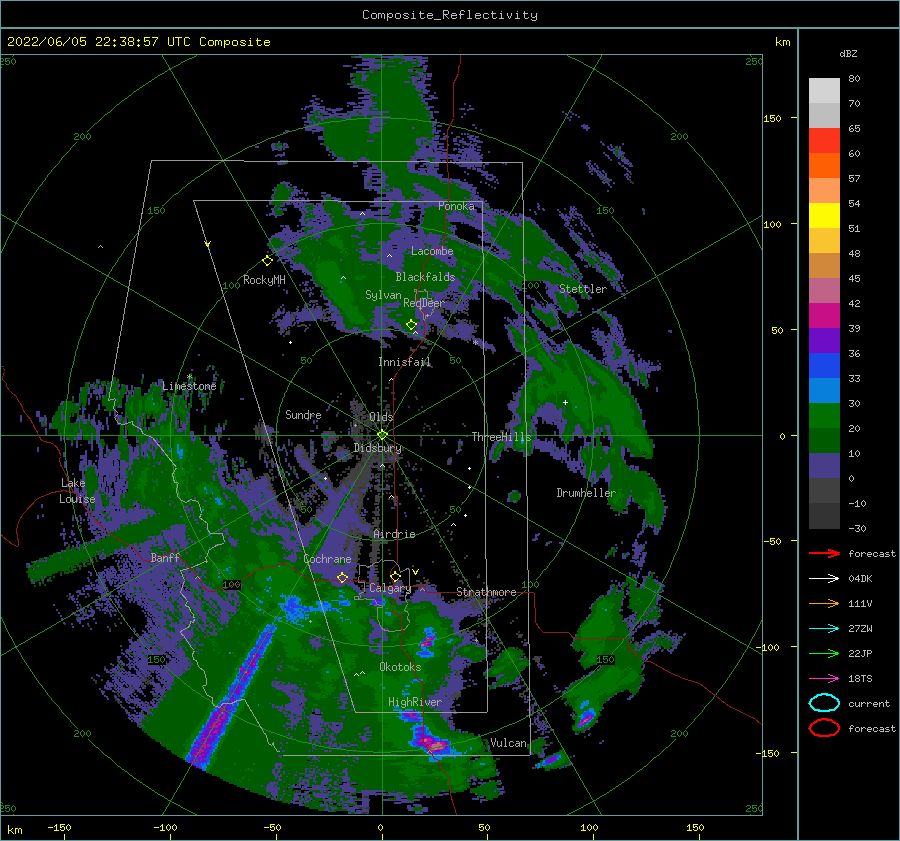This screenshot has height=841, width=900.
Task: Click the Banff town label
Action: [165, 557]
